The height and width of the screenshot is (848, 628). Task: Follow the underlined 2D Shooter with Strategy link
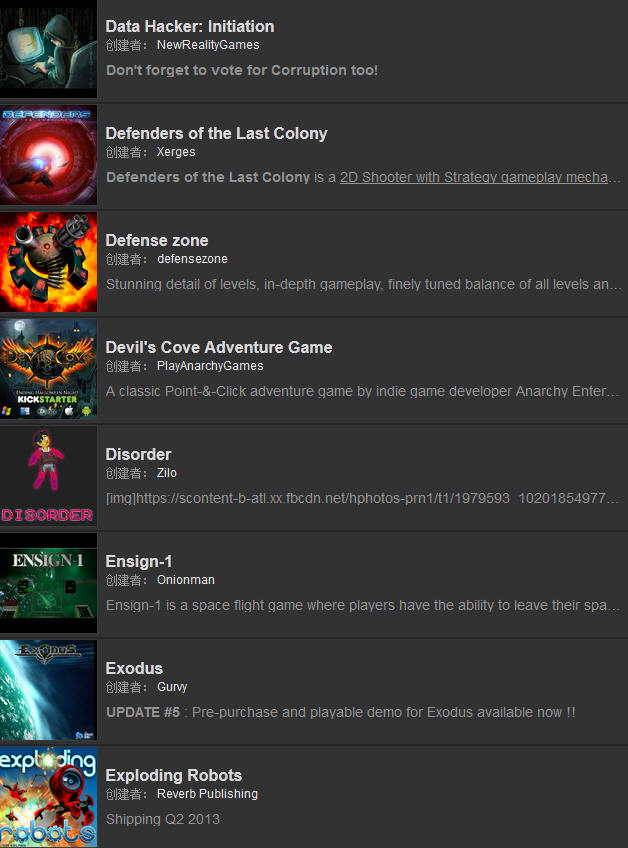474,177
